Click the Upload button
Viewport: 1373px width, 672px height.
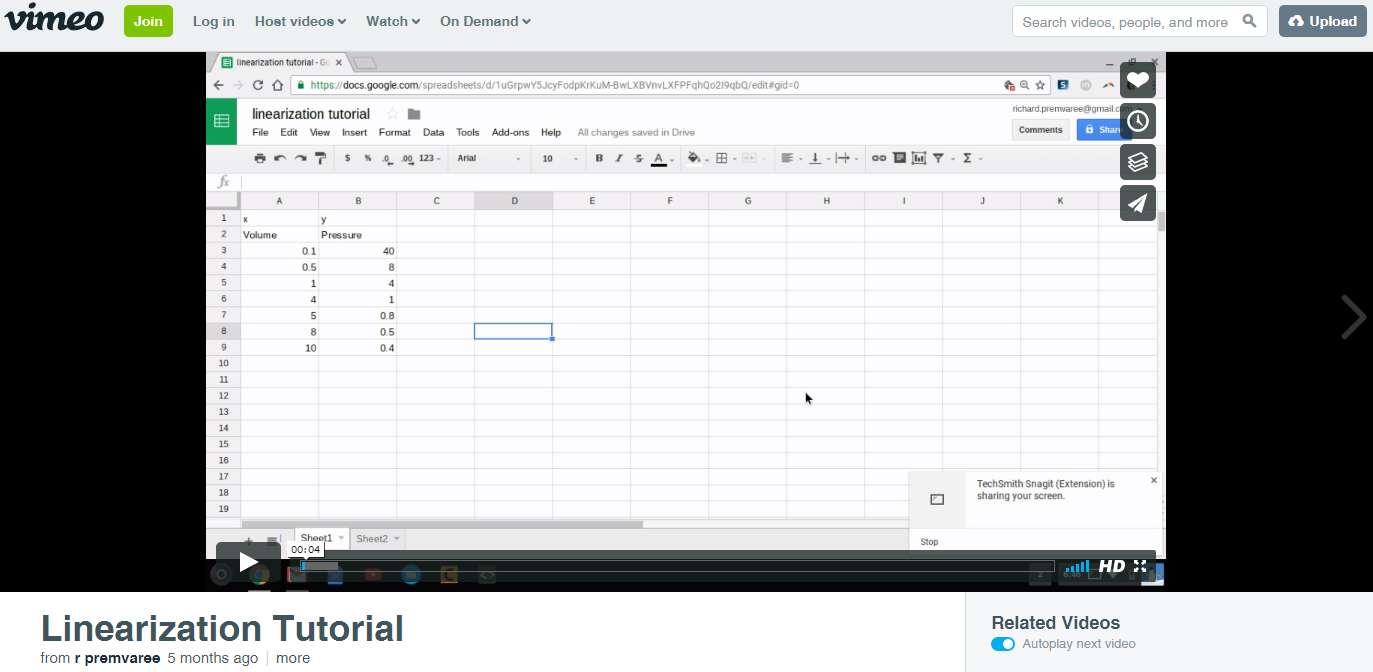[x=1322, y=21]
